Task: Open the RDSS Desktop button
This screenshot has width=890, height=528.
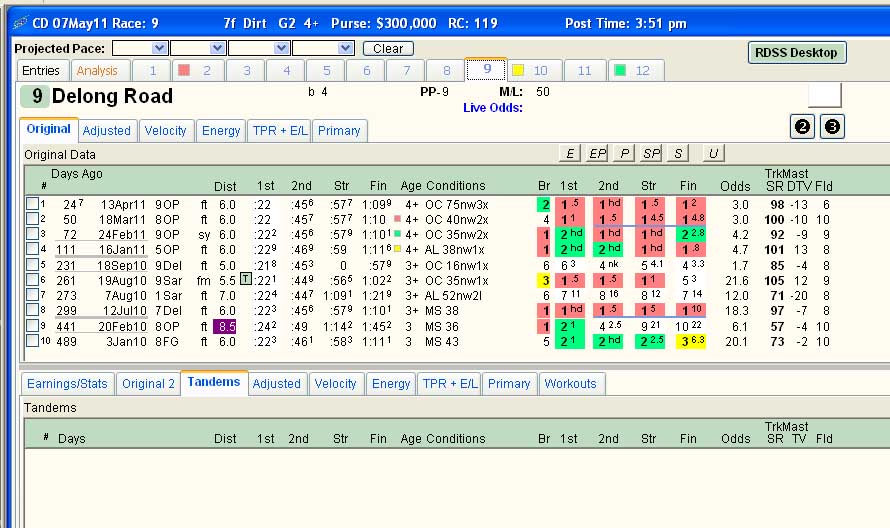Action: tap(797, 52)
